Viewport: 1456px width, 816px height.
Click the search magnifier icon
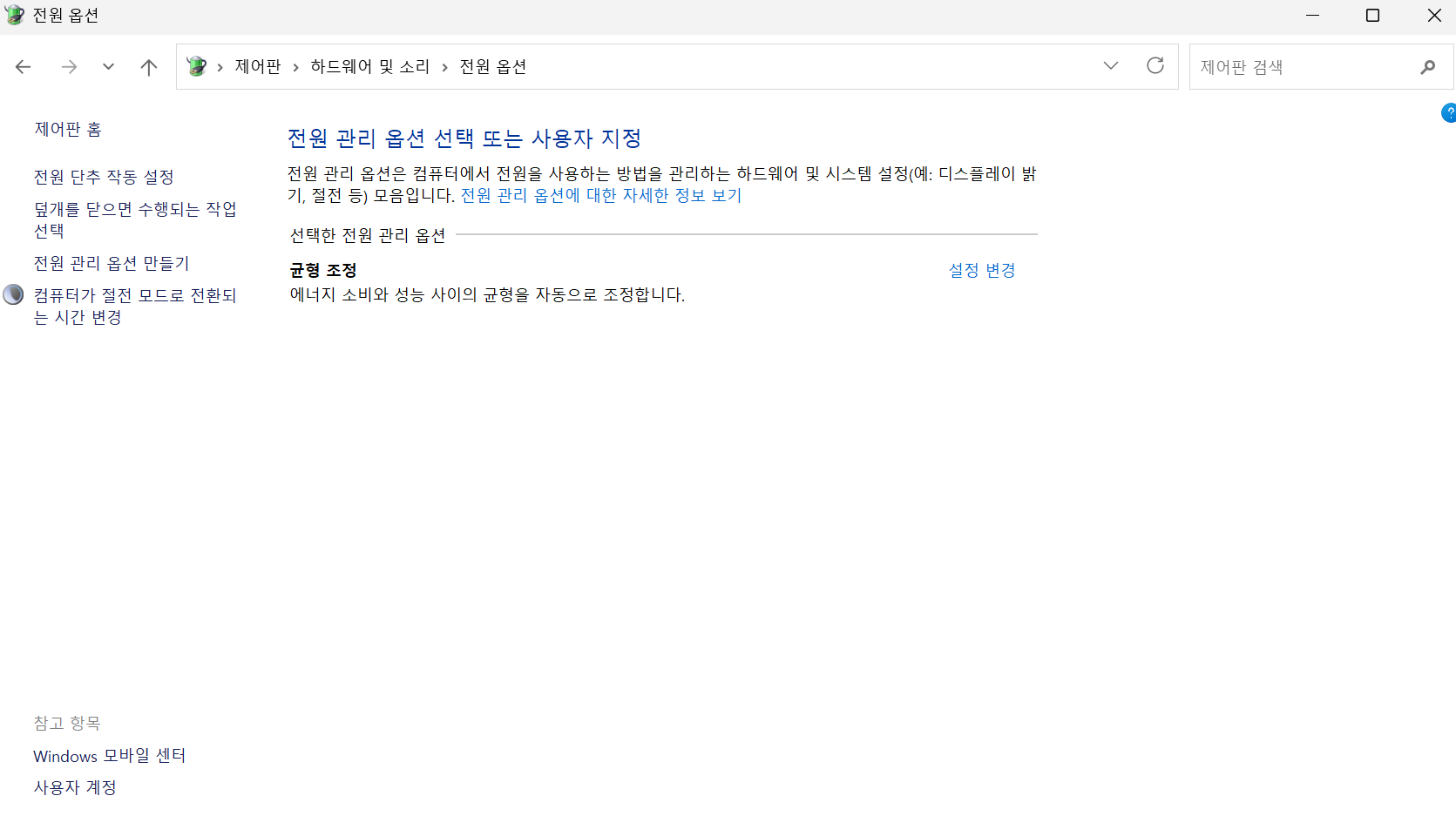pos(1428,66)
